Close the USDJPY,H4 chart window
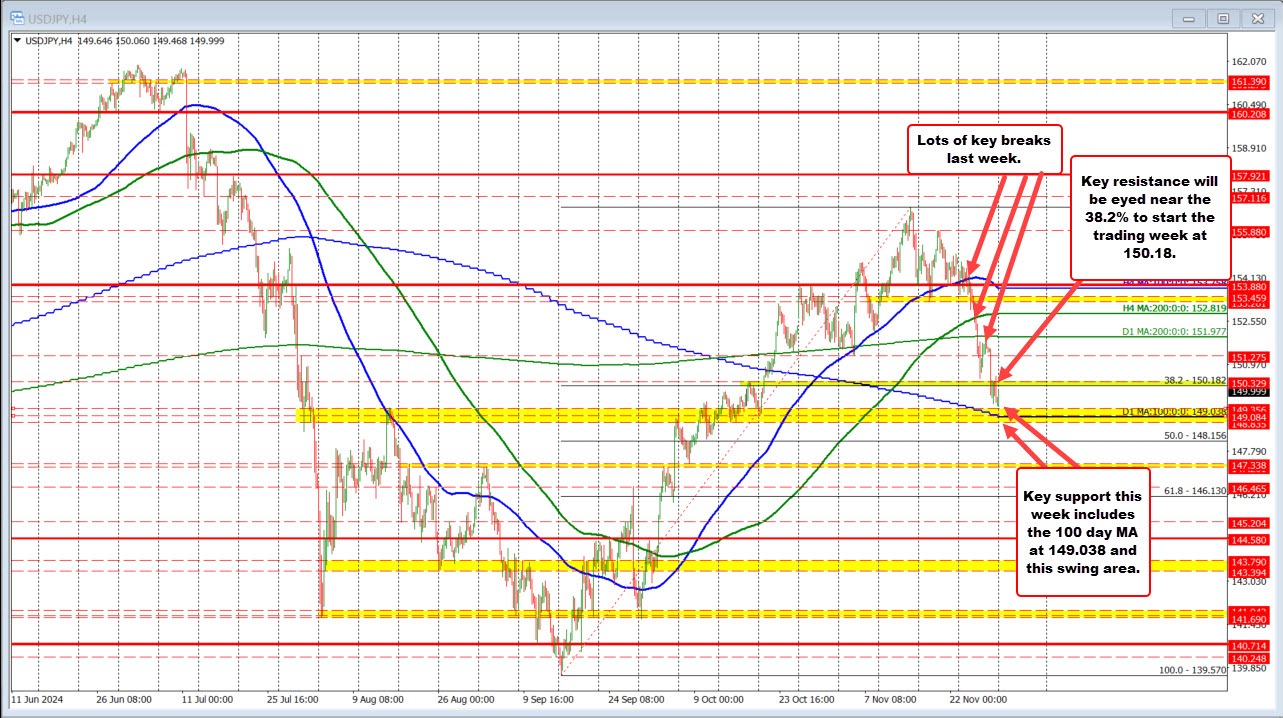This screenshot has height=718, width=1283. click(1256, 17)
